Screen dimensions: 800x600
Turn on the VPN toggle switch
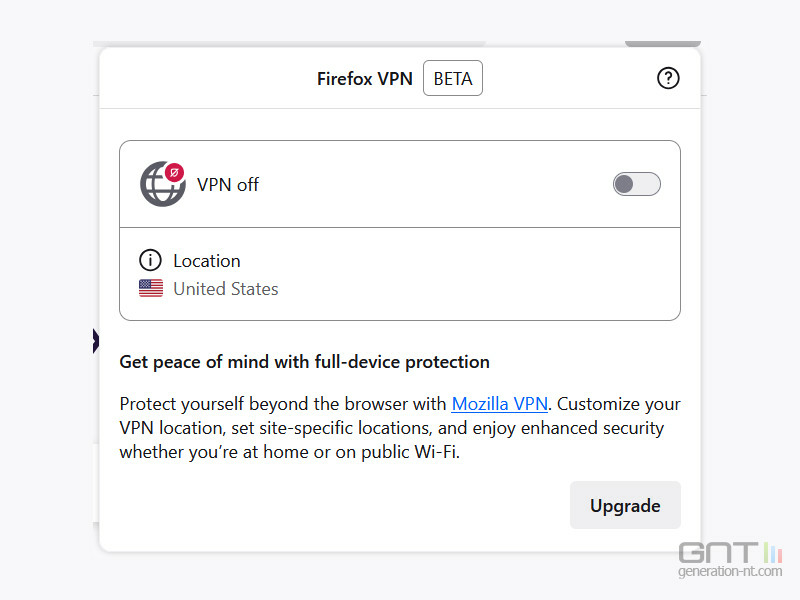(x=636, y=184)
